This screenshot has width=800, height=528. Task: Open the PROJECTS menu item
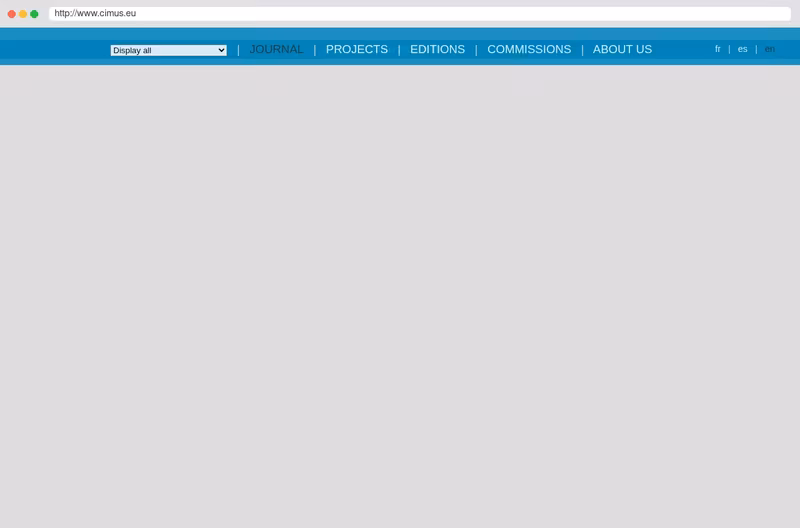357,49
